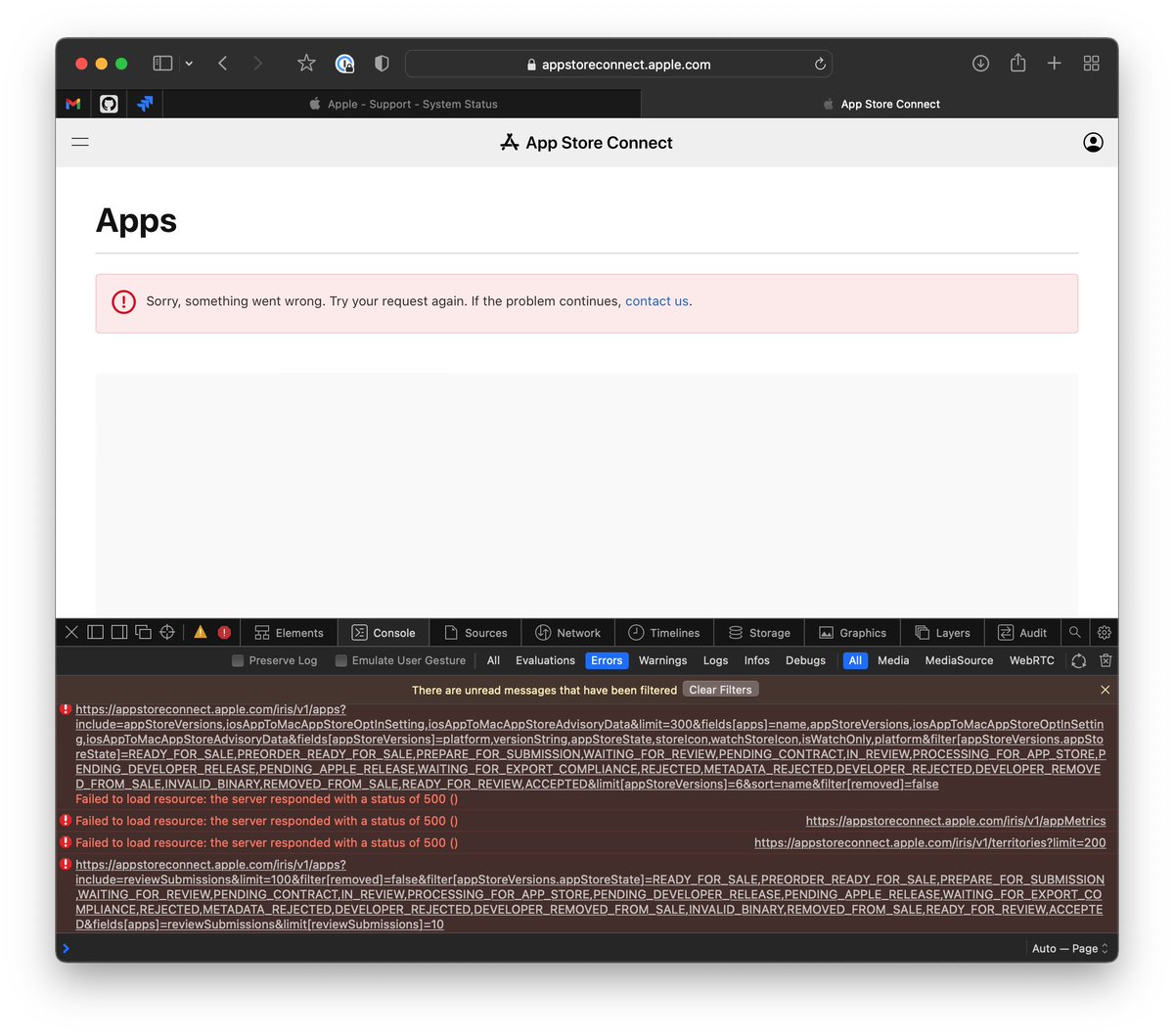Screen dimensions: 1174x1036
Task: Open the App Store Connect hamburger menu
Action: pyautogui.click(x=80, y=142)
